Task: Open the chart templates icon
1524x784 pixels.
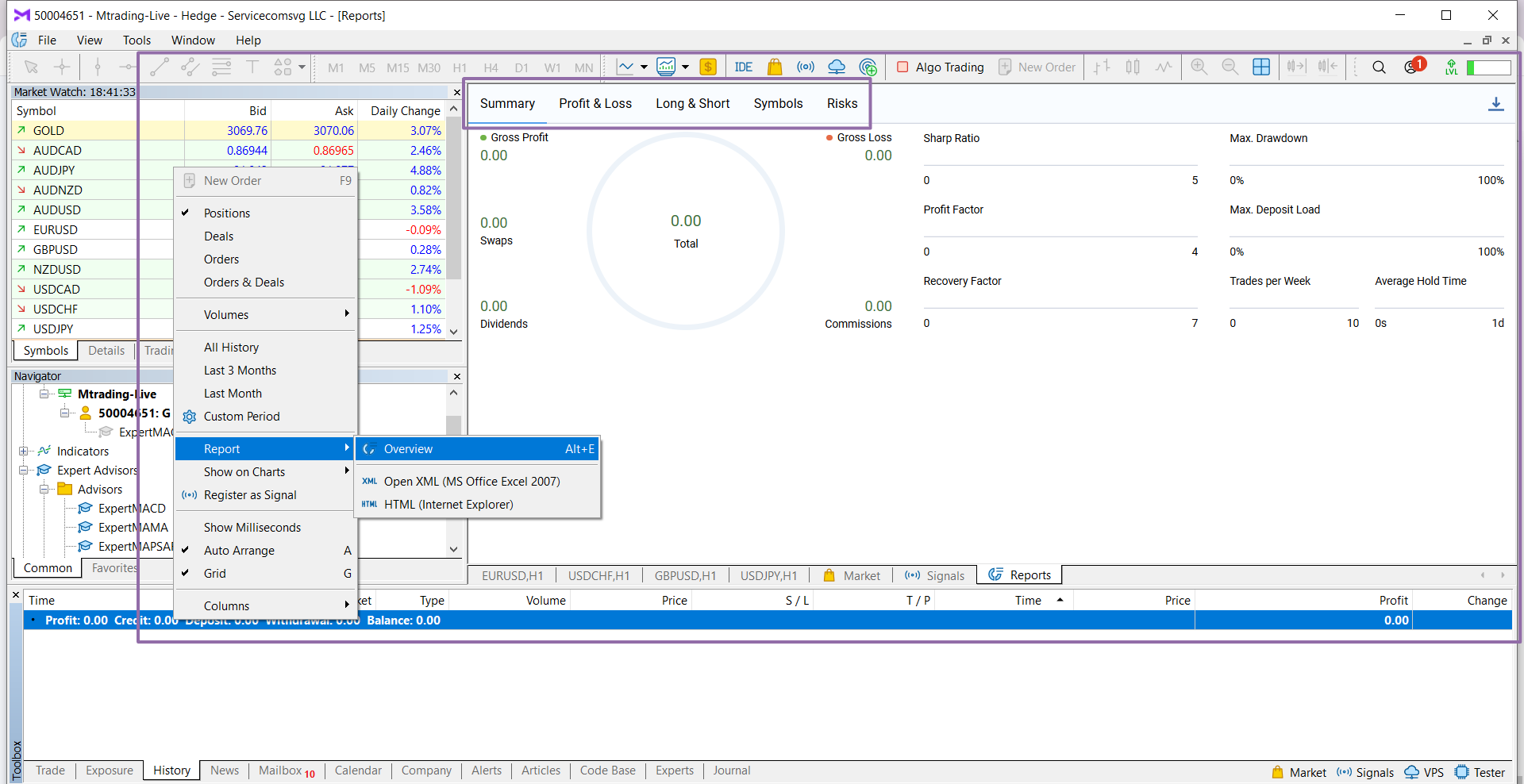Action: coord(666,67)
